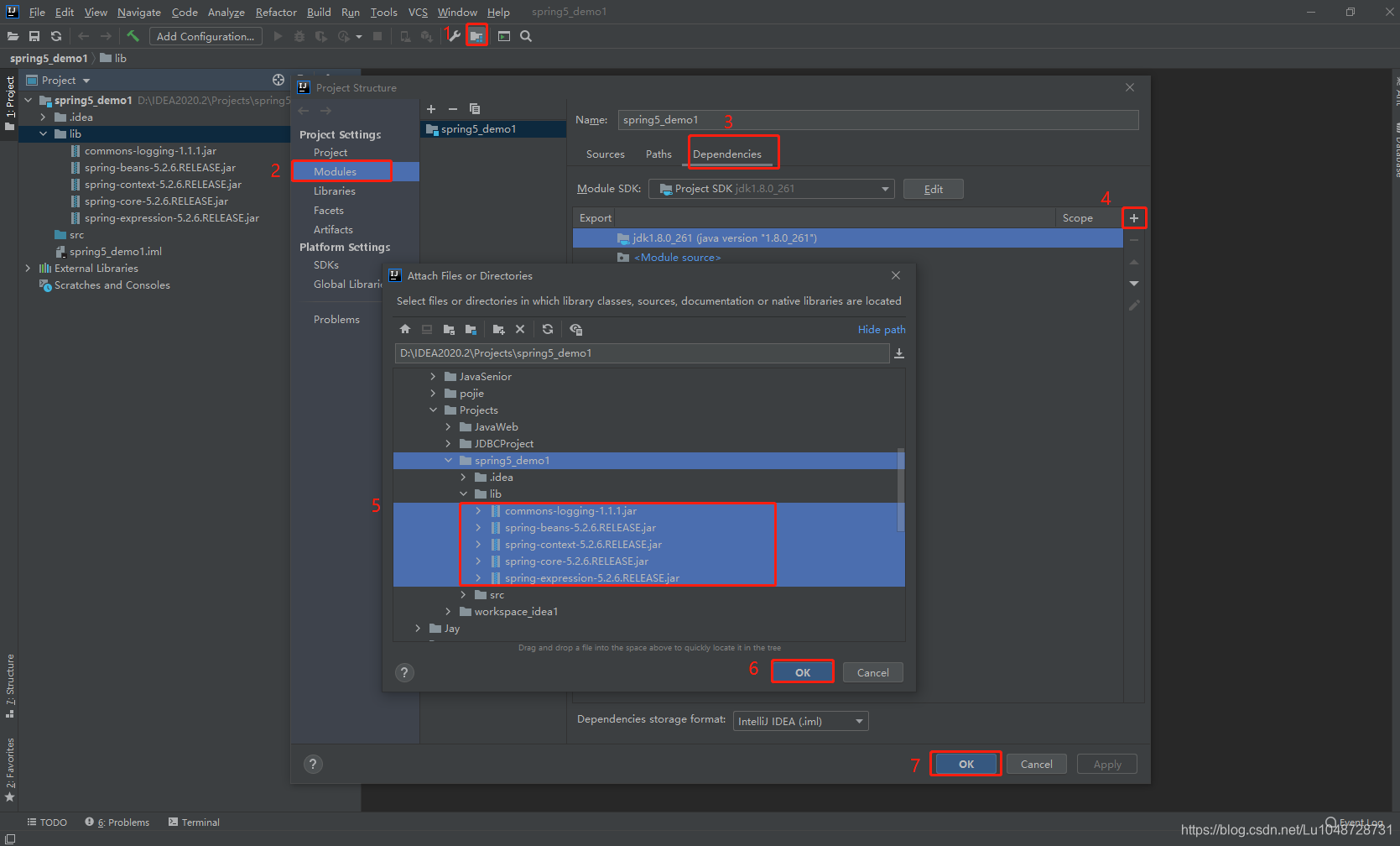This screenshot has height=846, width=1400.
Task: Click Cancel in Attach Files dialog
Action: pos(872,672)
